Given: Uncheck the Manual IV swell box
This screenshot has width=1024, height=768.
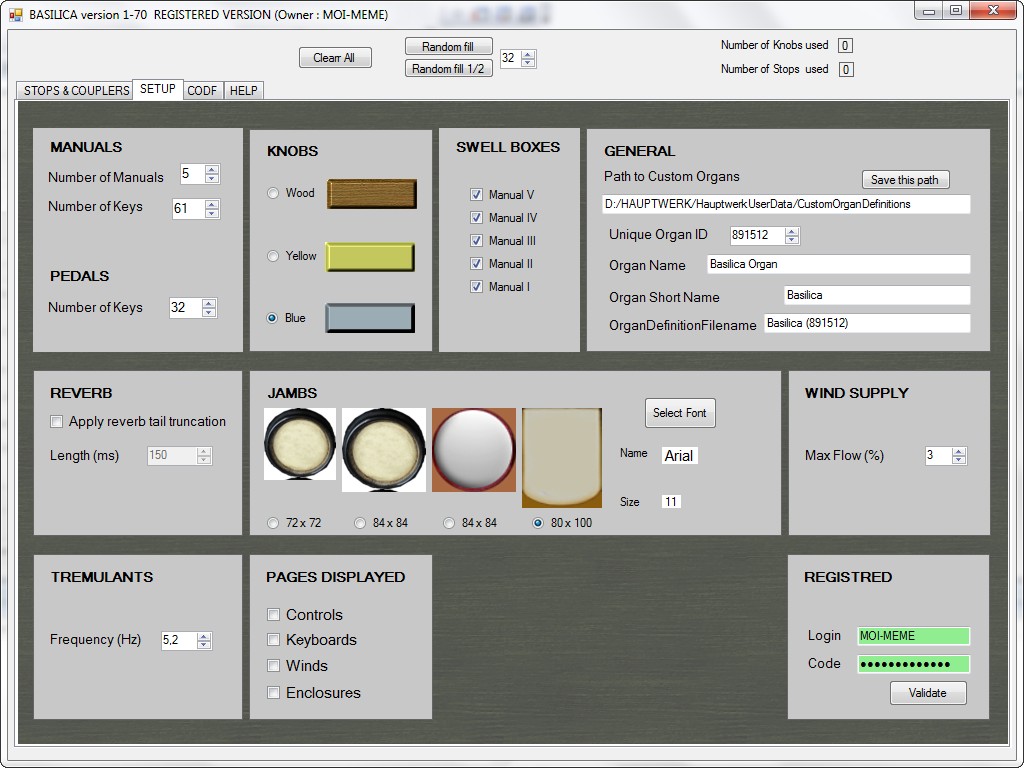Looking at the screenshot, I should pos(477,217).
